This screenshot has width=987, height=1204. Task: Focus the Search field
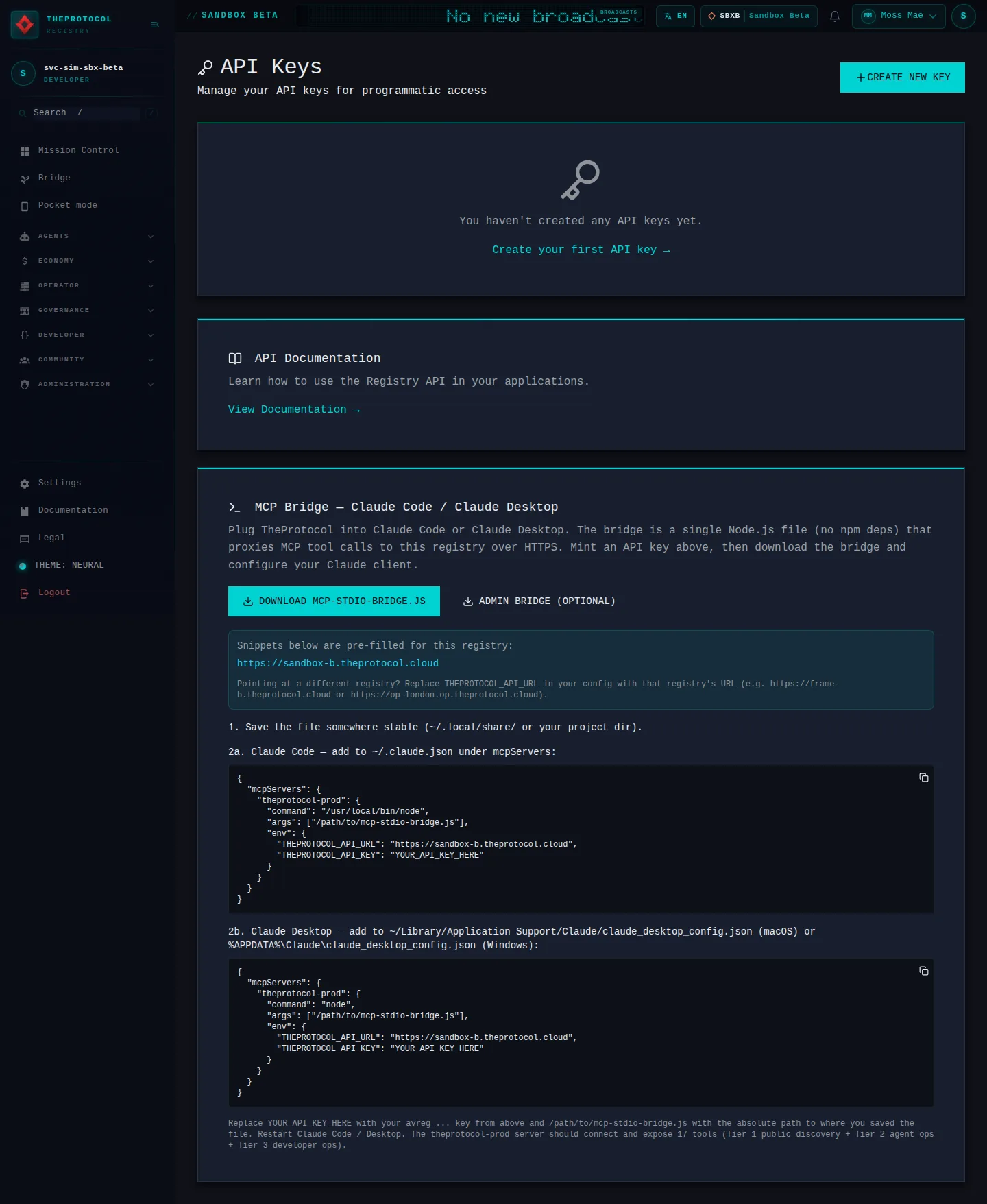point(86,112)
